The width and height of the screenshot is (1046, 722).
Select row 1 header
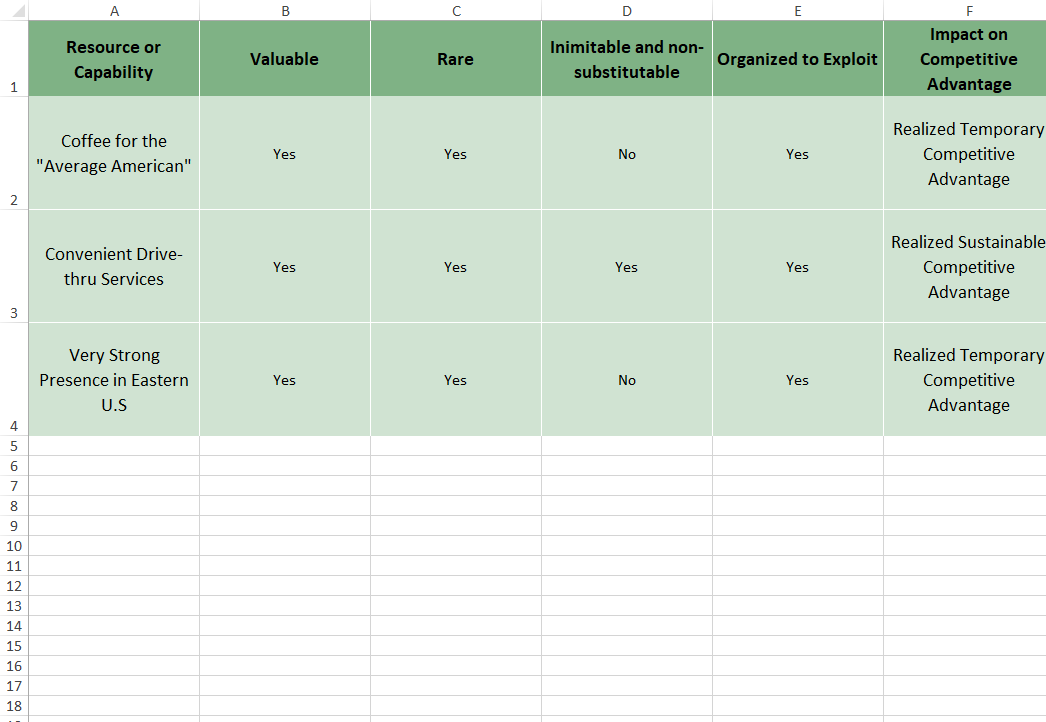[x=14, y=58]
